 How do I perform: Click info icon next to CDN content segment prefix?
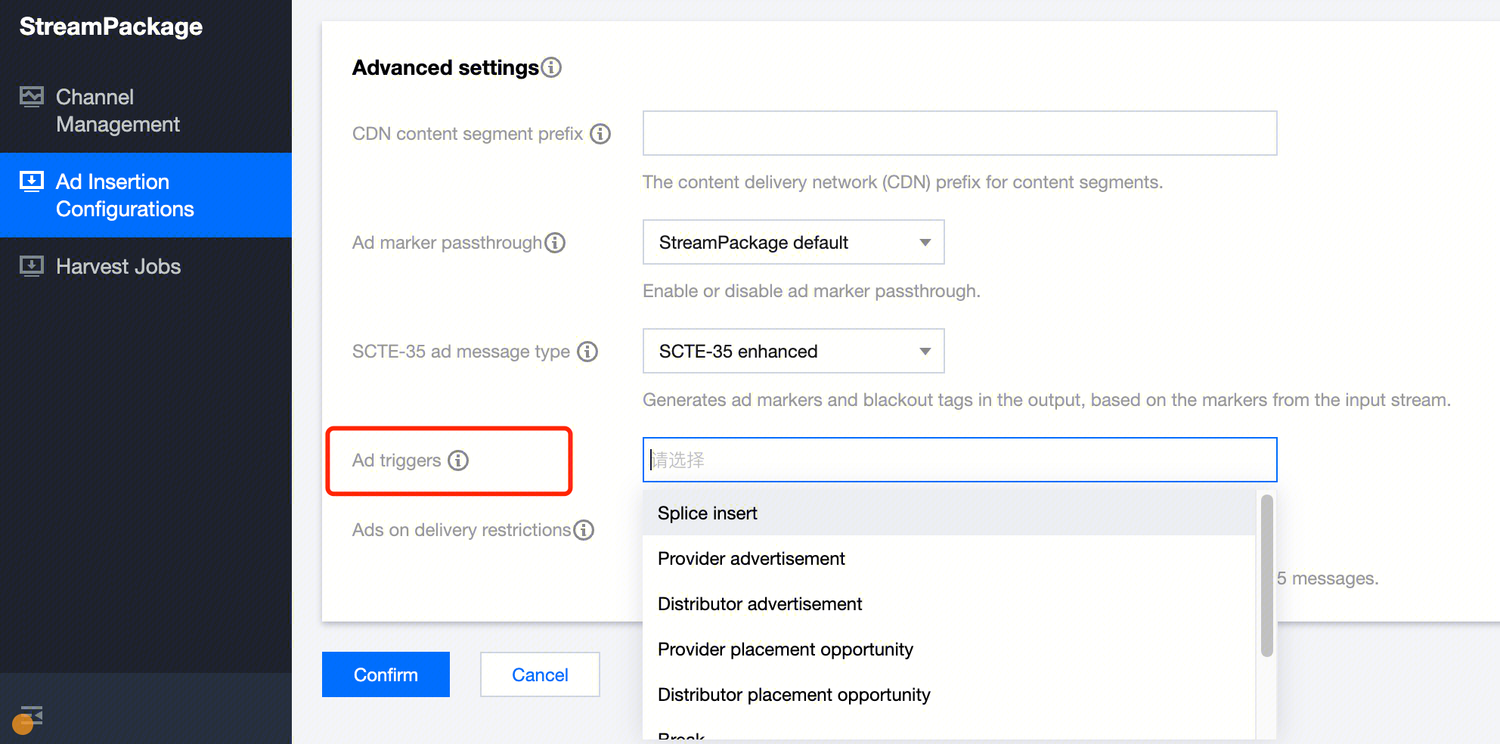click(x=600, y=134)
